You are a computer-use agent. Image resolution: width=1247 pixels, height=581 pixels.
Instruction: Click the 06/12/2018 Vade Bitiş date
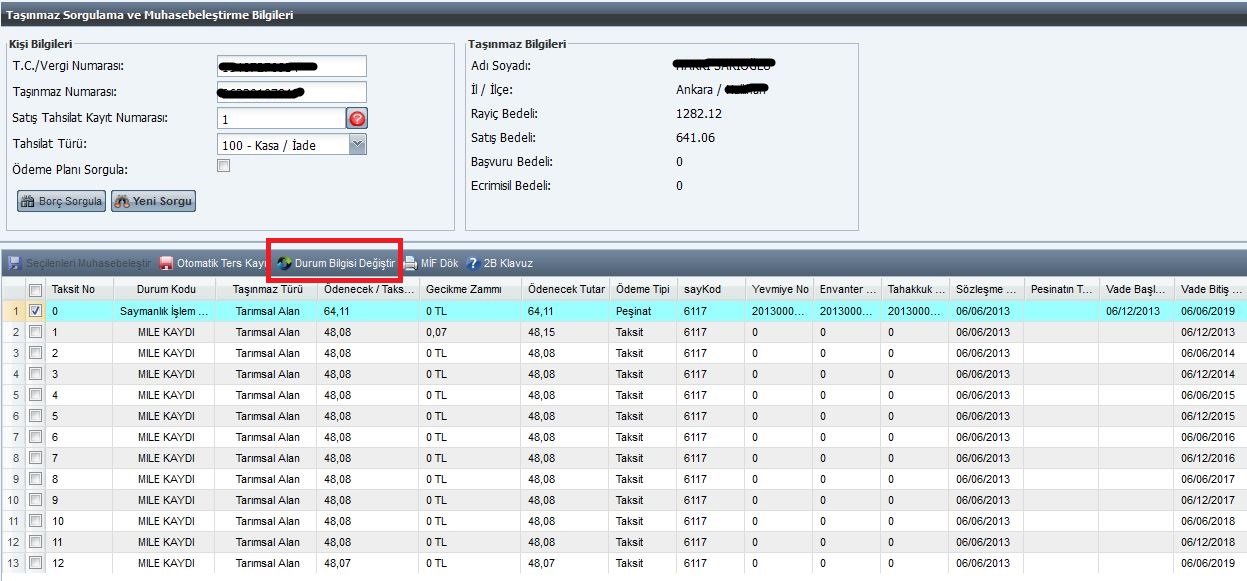[x=1208, y=542]
